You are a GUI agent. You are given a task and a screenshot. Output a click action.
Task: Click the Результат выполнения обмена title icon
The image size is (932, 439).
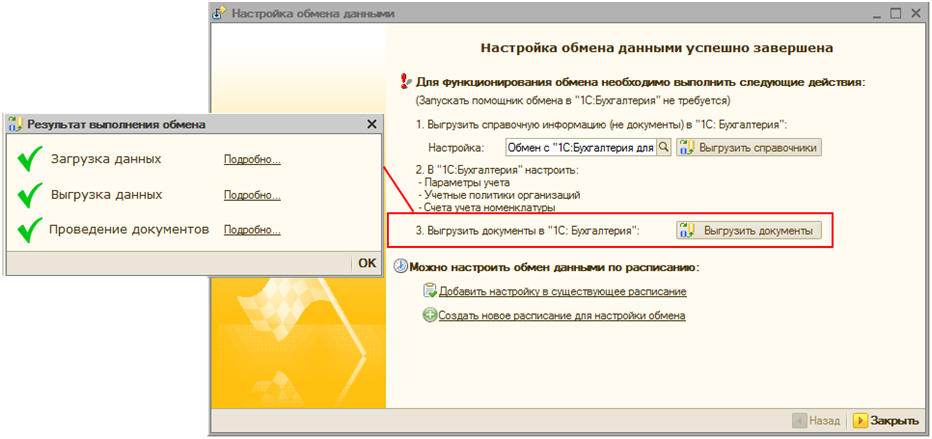pyautogui.click(x=14, y=125)
